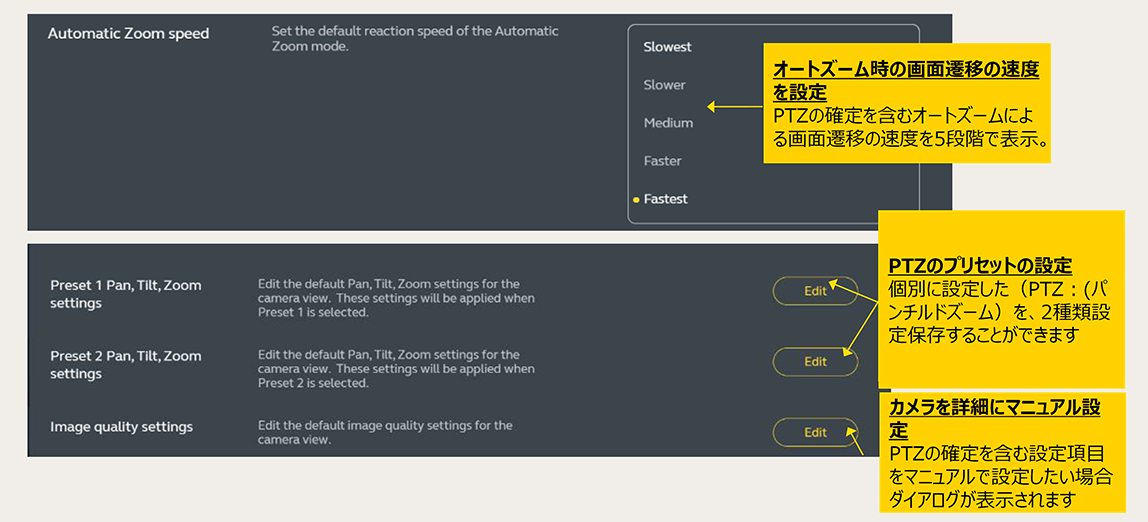Image resolution: width=1148 pixels, height=522 pixels.
Task: Click the 'Set the default reaction speed' description
Action: click(415, 39)
